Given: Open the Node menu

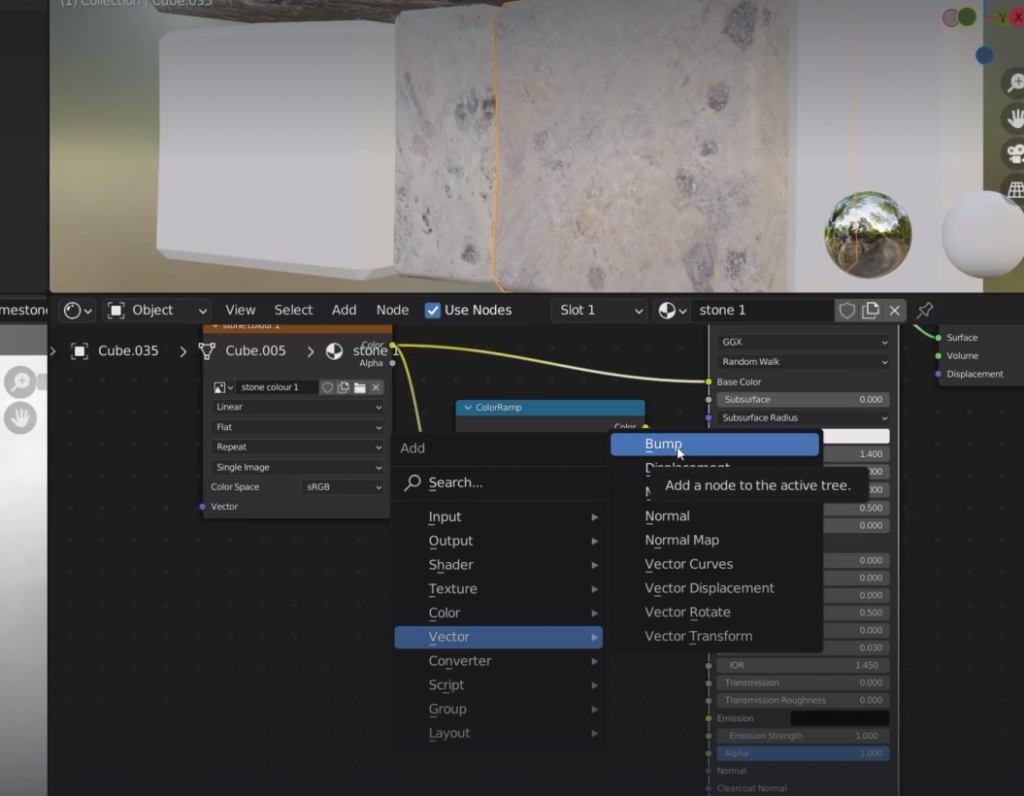Looking at the screenshot, I should pos(392,310).
